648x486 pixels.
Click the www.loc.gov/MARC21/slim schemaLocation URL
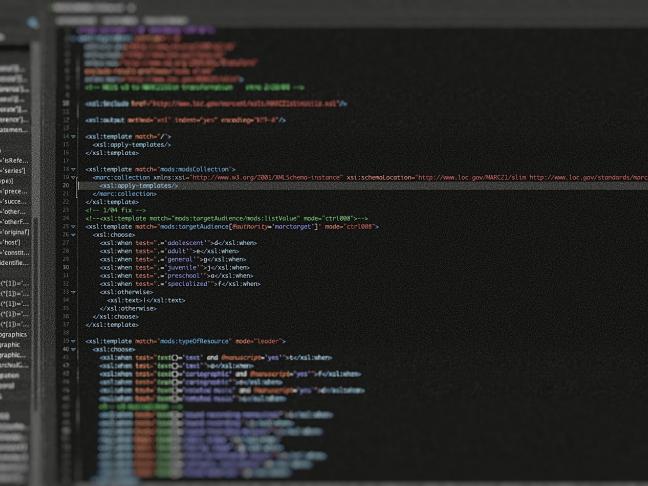[471, 177]
